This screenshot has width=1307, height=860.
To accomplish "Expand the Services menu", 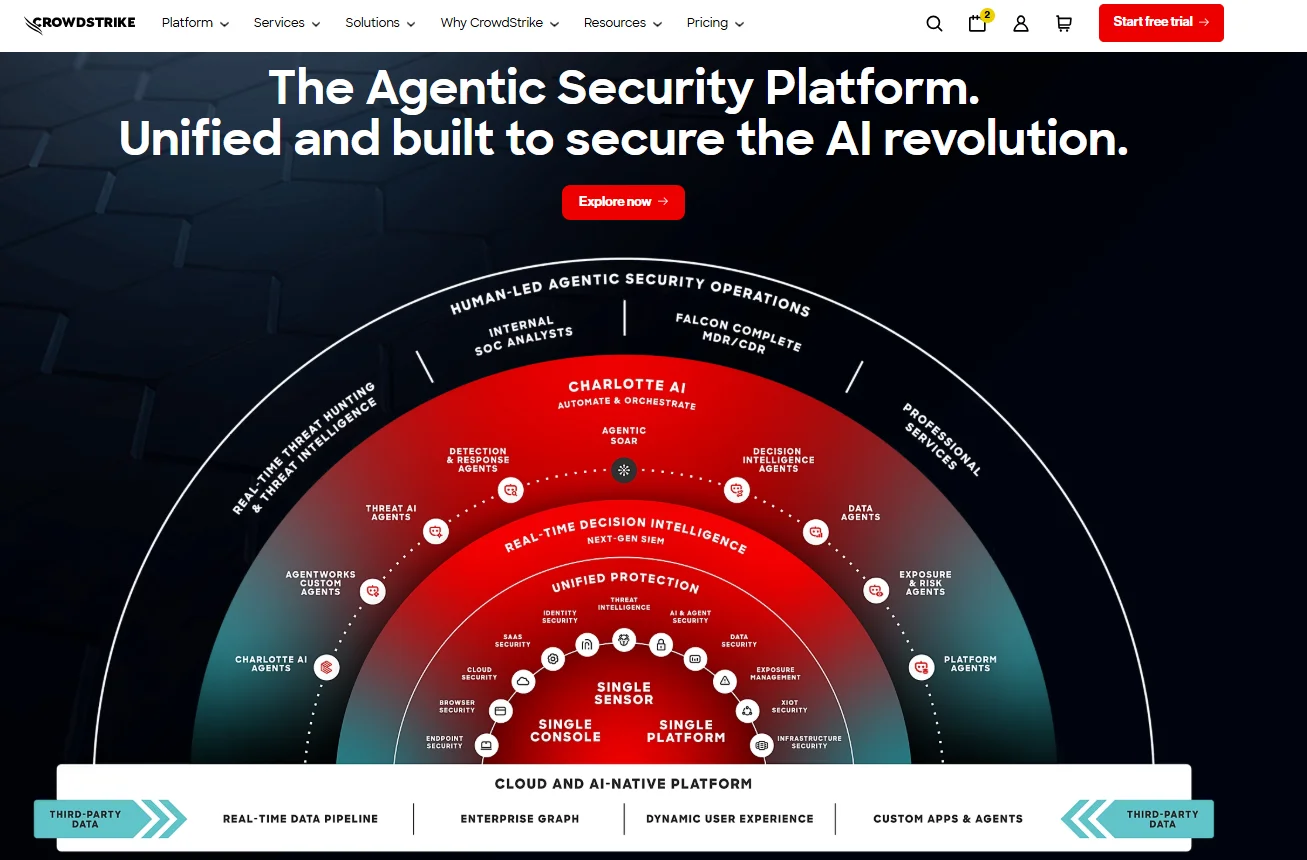I will (x=287, y=23).
